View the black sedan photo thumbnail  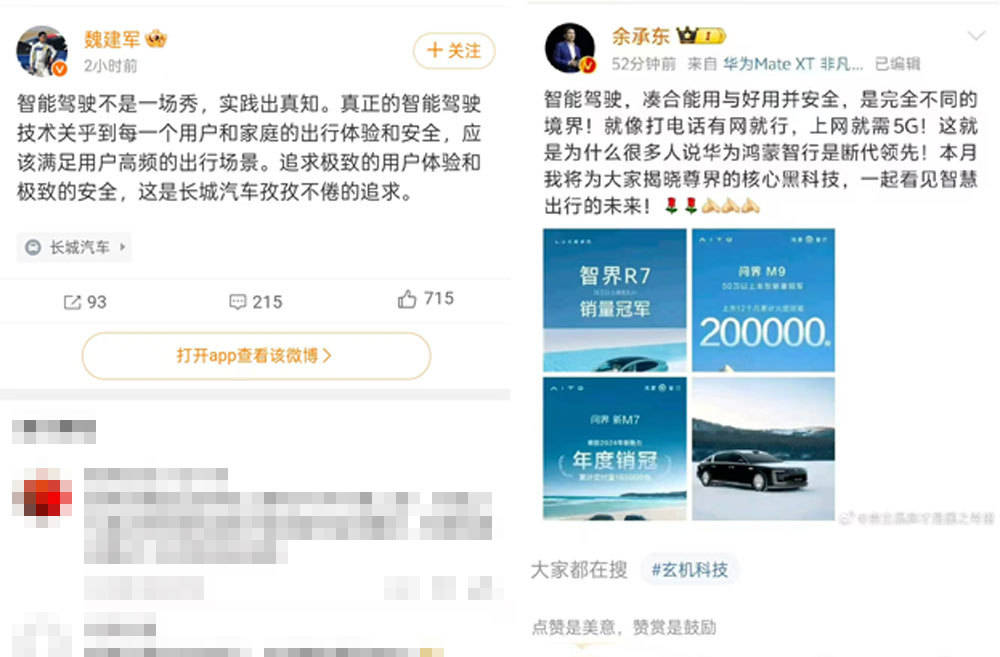coord(763,448)
